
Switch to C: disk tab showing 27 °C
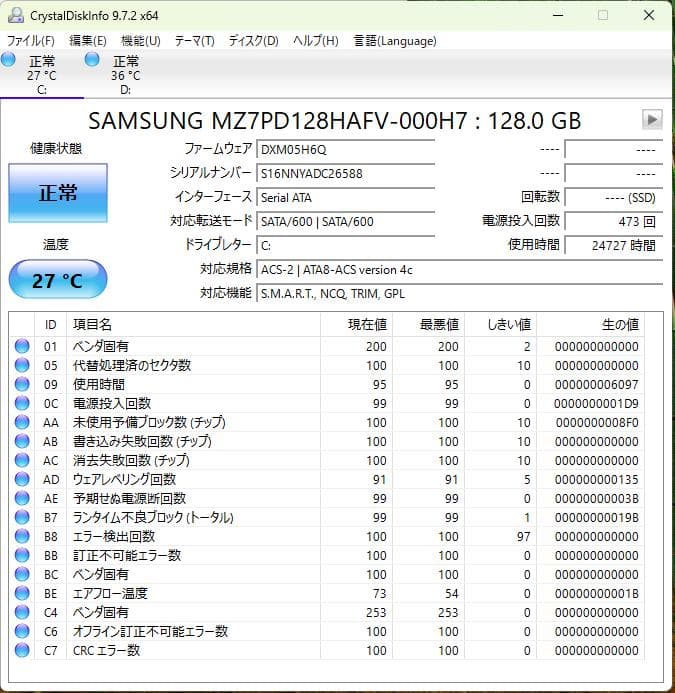[42, 74]
